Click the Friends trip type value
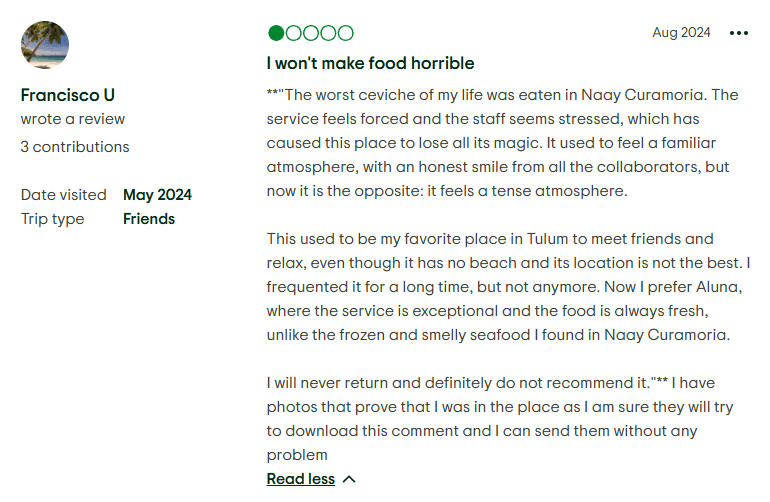Viewport: 770px width, 502px height. point(149,219)
